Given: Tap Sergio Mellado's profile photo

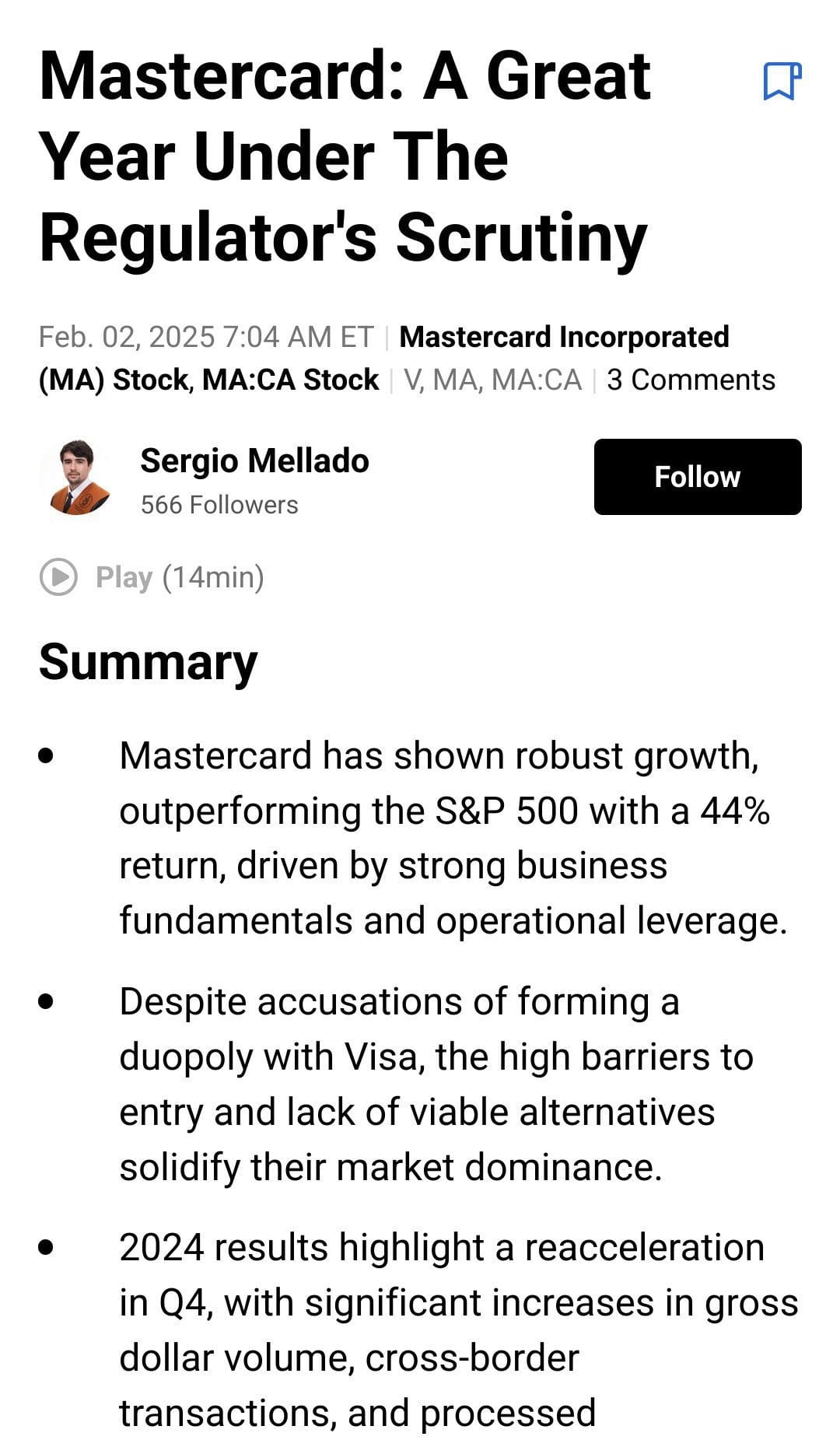Looking at the screenshot, I should [75, 478].
